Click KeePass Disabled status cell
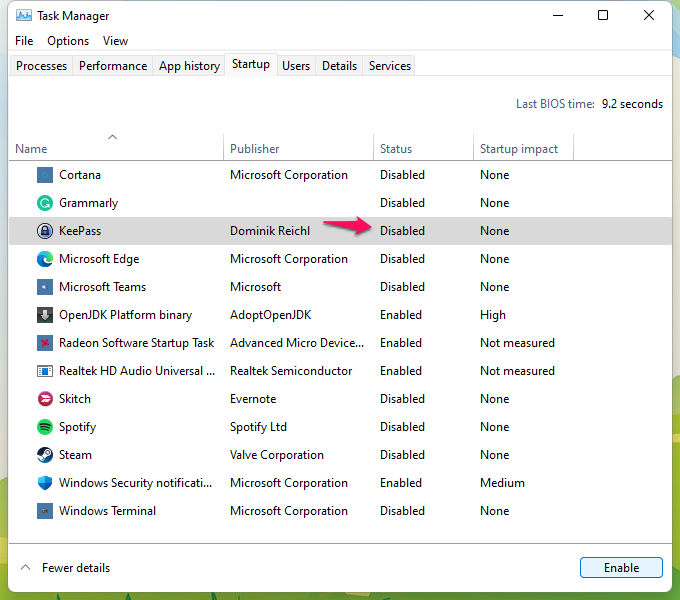680x600 pixels. pos(402,231)
